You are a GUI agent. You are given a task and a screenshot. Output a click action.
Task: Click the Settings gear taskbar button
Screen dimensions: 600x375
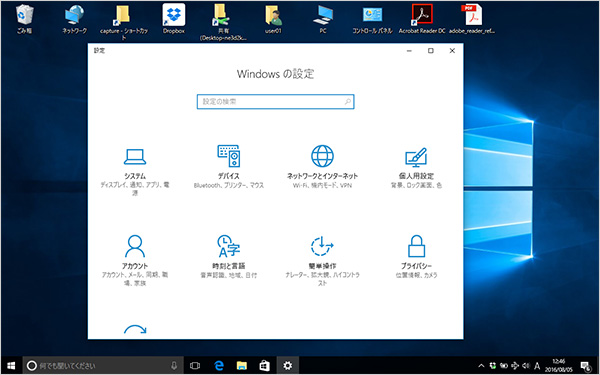click(287, 366)
